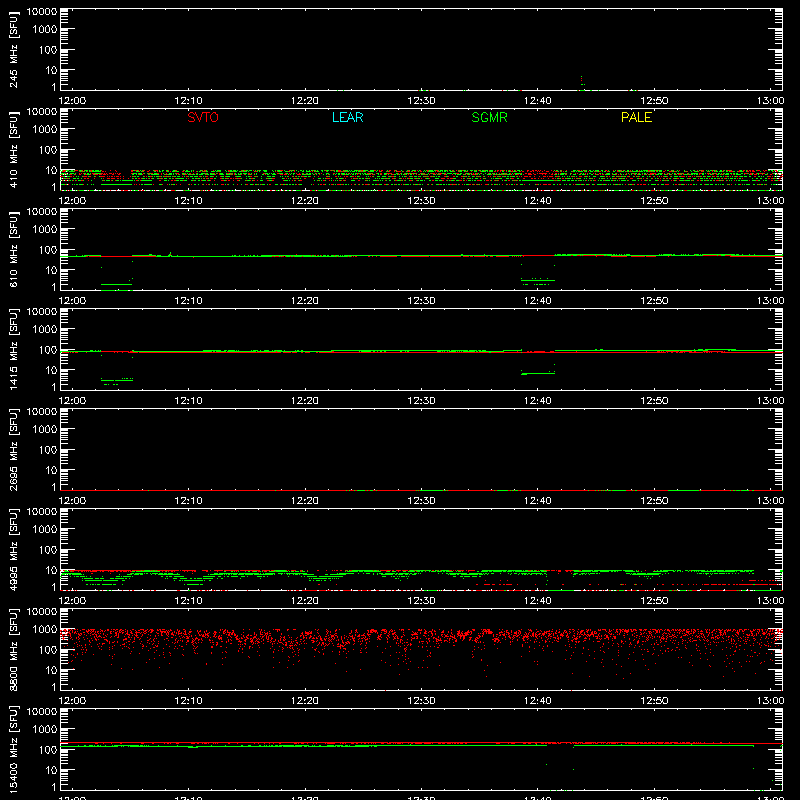Click the 12:40 tick label under 1415 MHz panel

[x=537, y=401]
